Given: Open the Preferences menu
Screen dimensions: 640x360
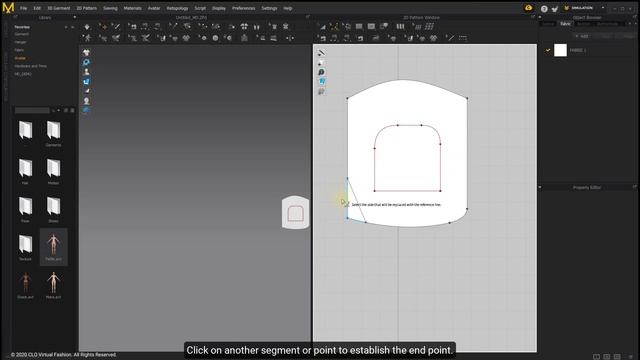Looking at the screenshot, I should tap(244, 8).
